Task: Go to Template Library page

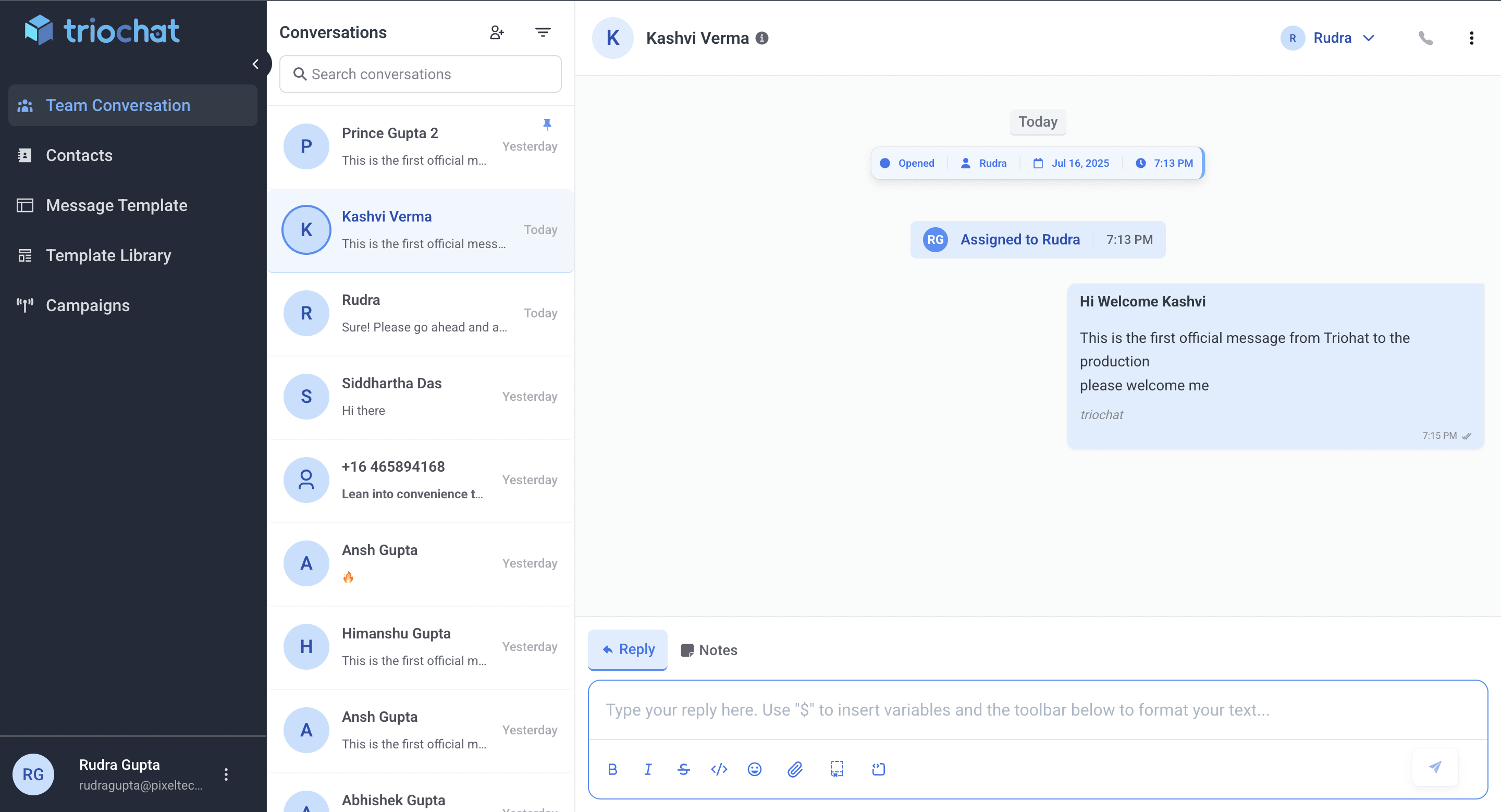Action: [x=108, y=255]
